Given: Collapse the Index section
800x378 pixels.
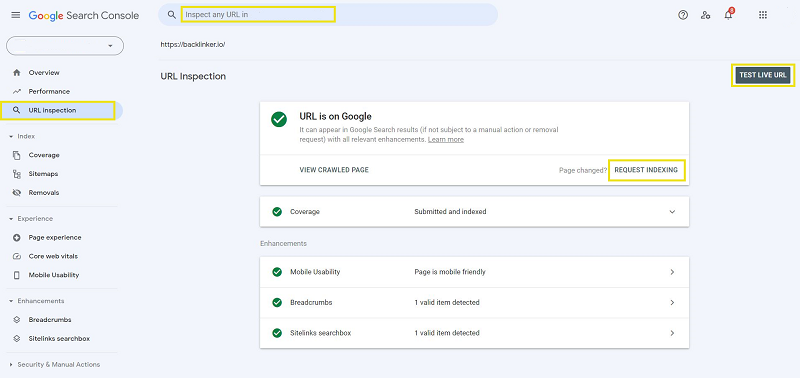Looking at the screenshot, I should [x=11, y=137].
